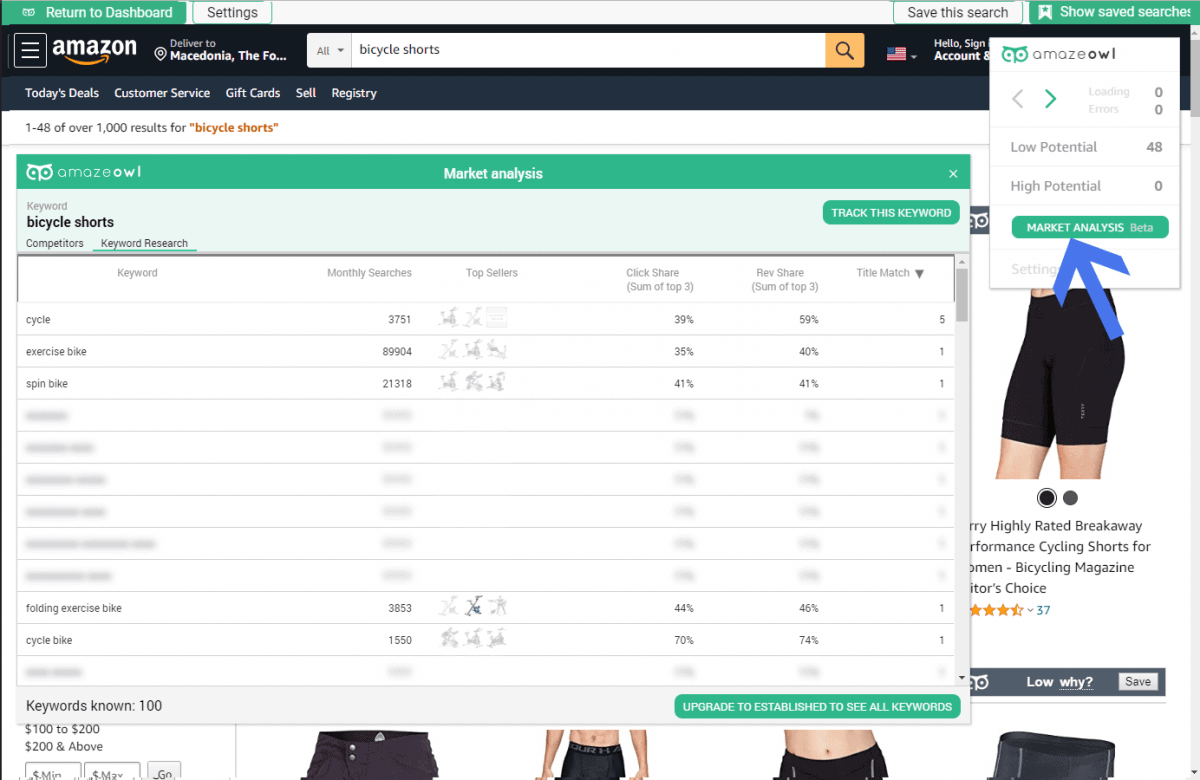Click the search magnifier button

tap(844, 50)
